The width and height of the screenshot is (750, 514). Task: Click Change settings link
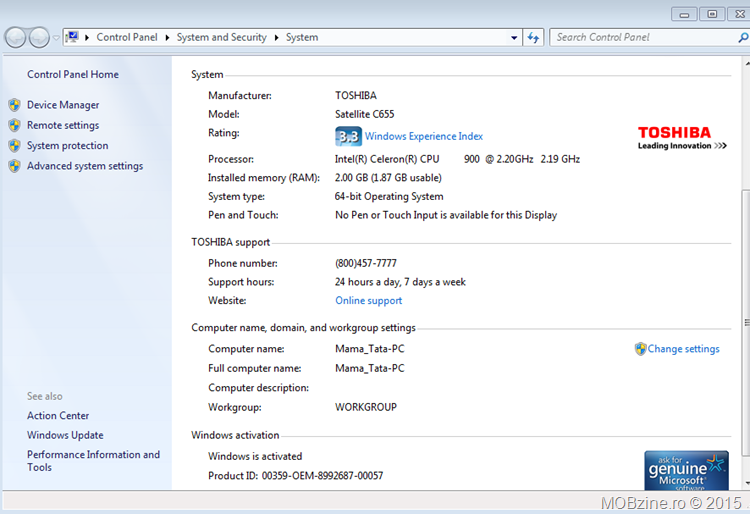(684, 349)
